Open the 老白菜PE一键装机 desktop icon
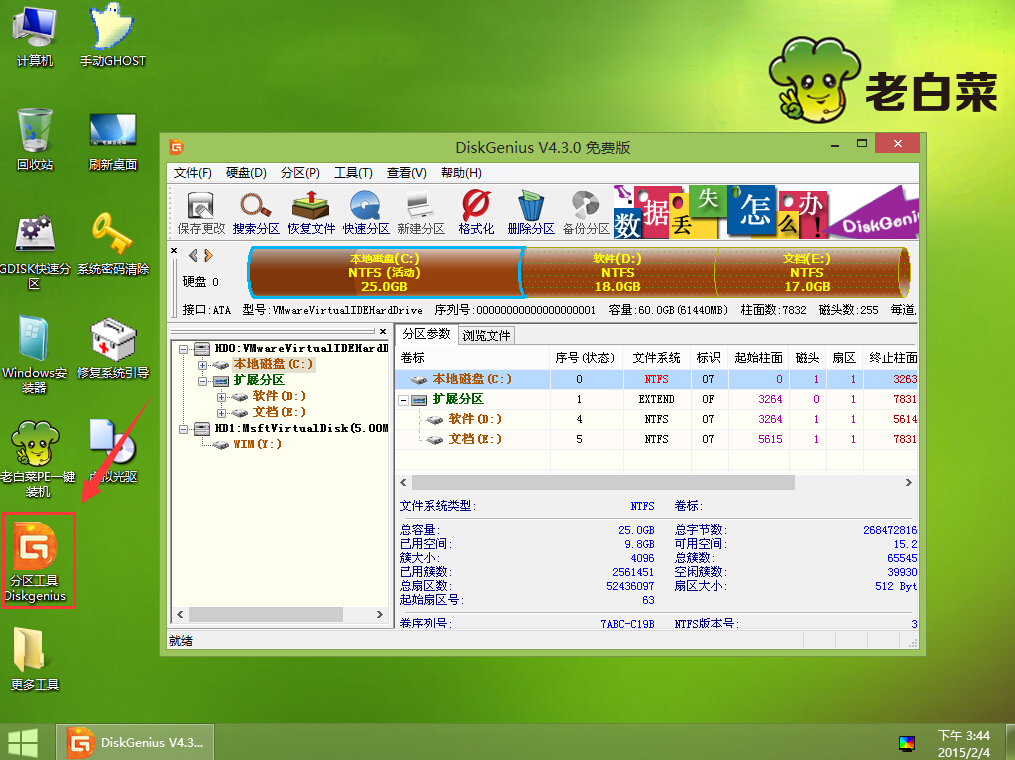This screenshot has height=760, width=1015. coord(37,459)
